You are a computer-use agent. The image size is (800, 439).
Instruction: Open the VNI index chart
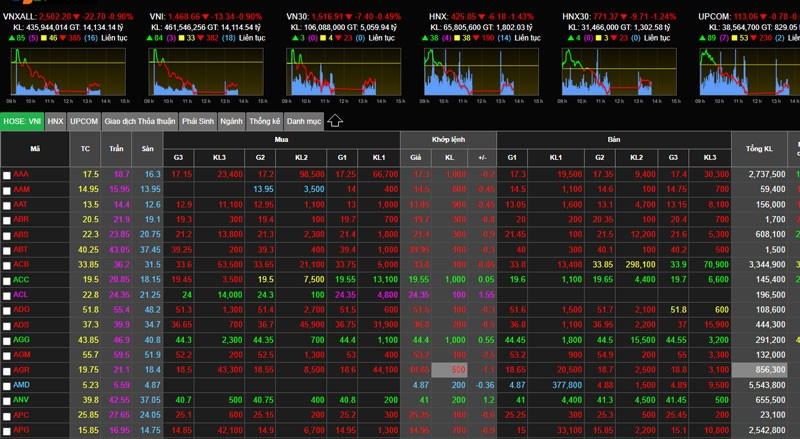coord(206,72)
